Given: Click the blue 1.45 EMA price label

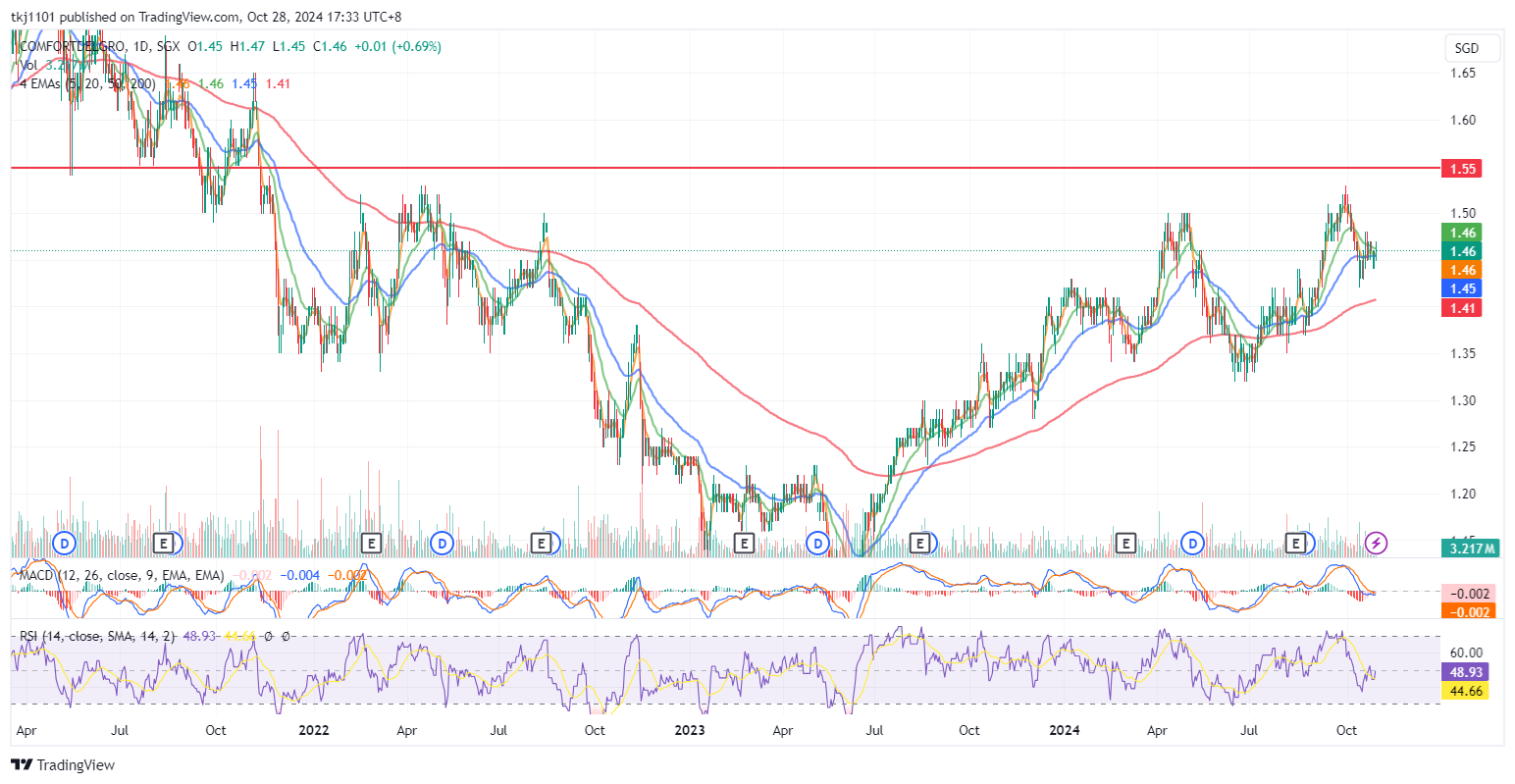Looking at the screenshot, I should [1462, 288].
